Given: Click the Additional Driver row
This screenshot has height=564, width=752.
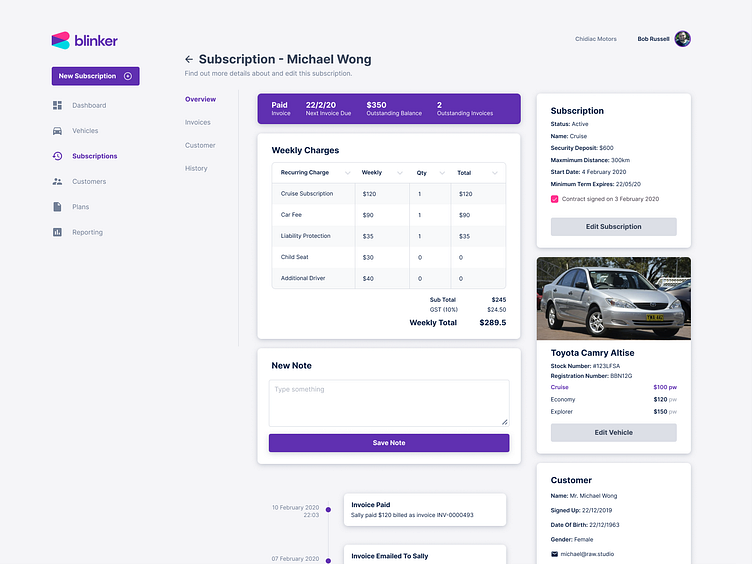Looking at the screenshot, I should (x=388, y=278).
